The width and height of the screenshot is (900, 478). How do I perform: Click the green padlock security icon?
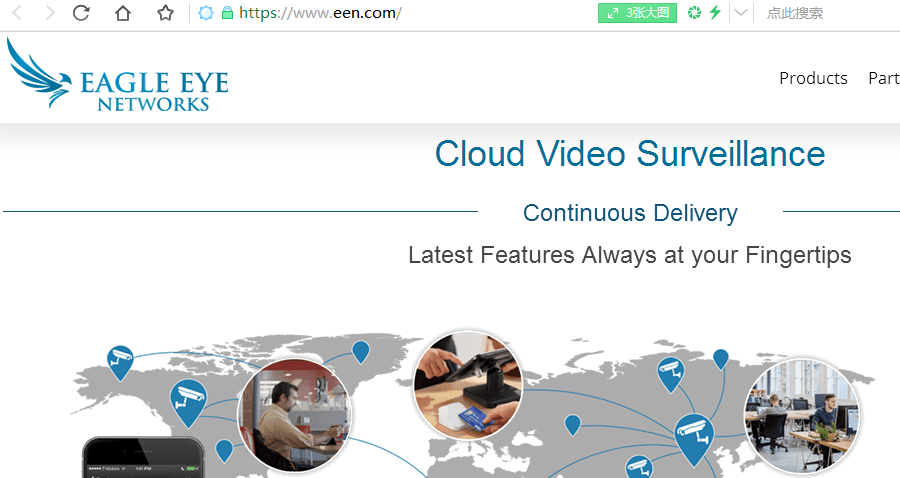227,13
